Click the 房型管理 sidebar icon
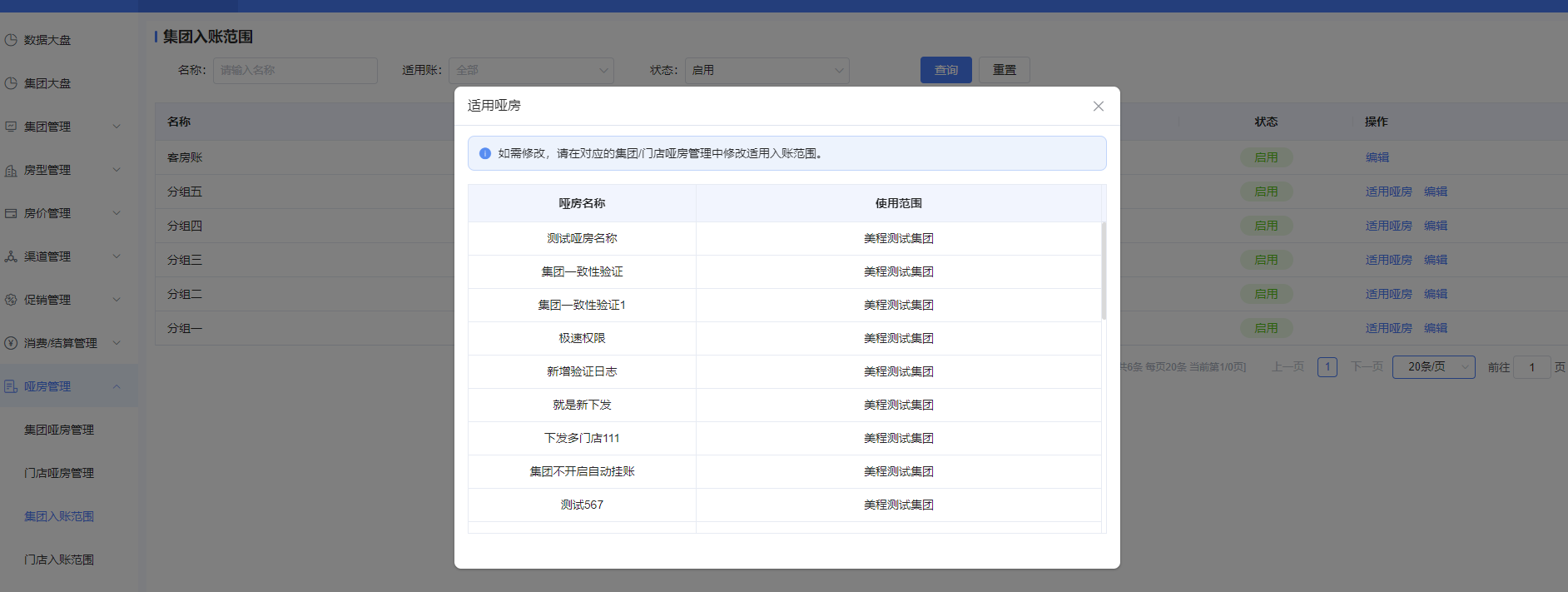Viewport: 1568px width, 592px height. pos(11,170)
